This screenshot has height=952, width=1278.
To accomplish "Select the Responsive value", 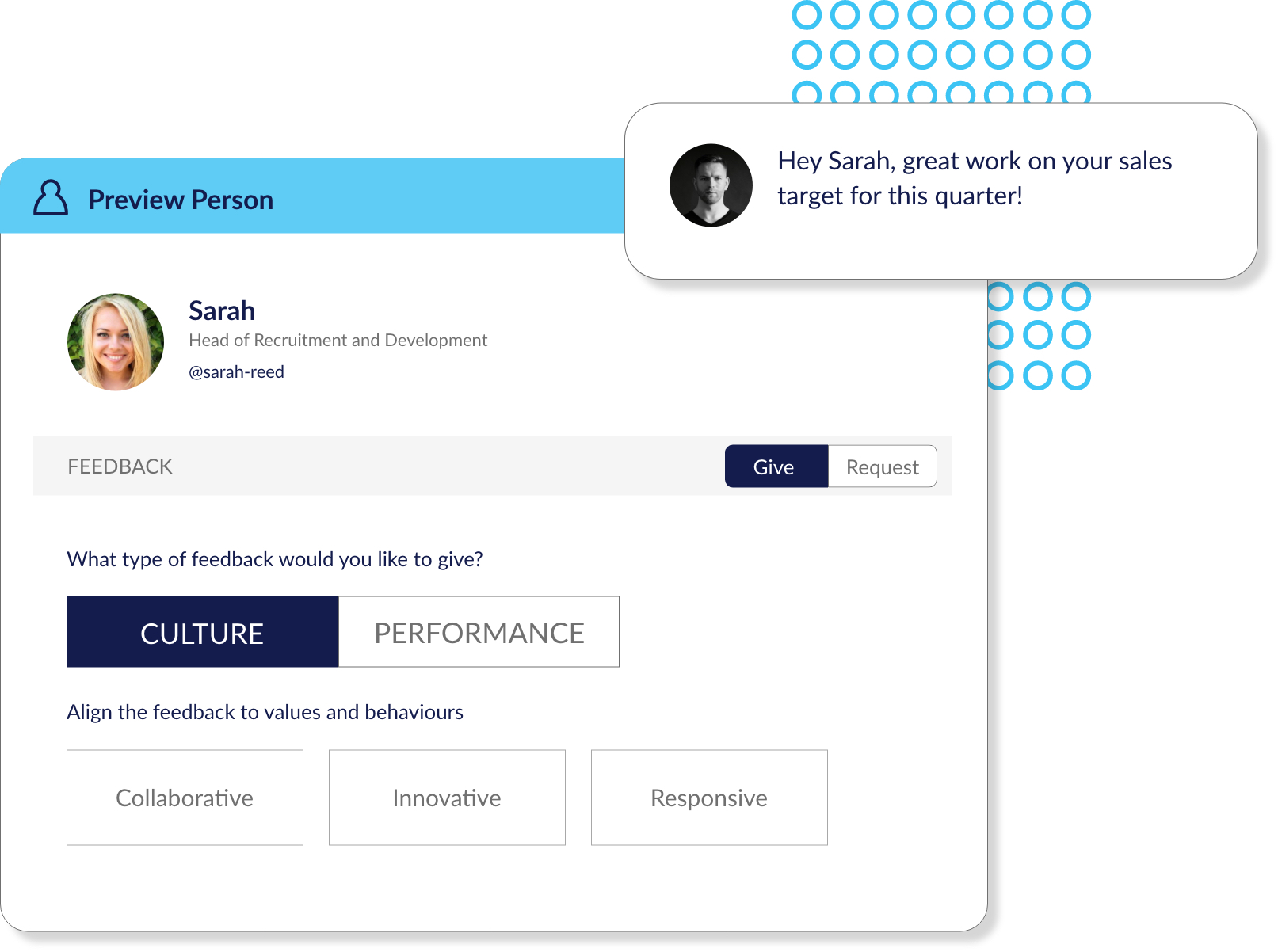I will click(709, 798).
